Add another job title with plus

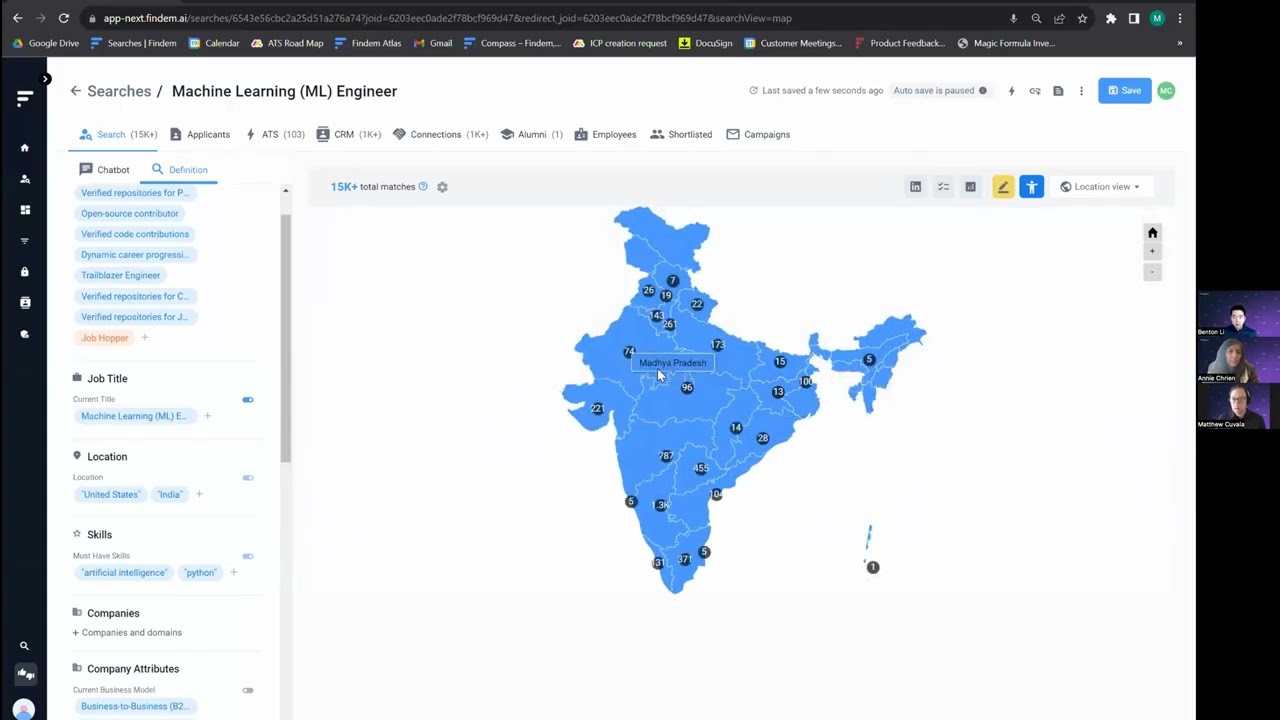click(x=207, y=416)
